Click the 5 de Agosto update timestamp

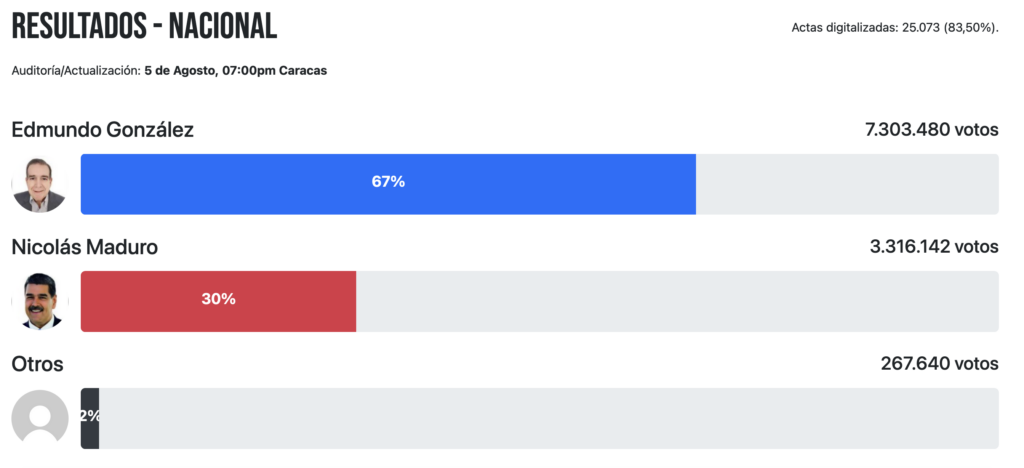(235, 71)
